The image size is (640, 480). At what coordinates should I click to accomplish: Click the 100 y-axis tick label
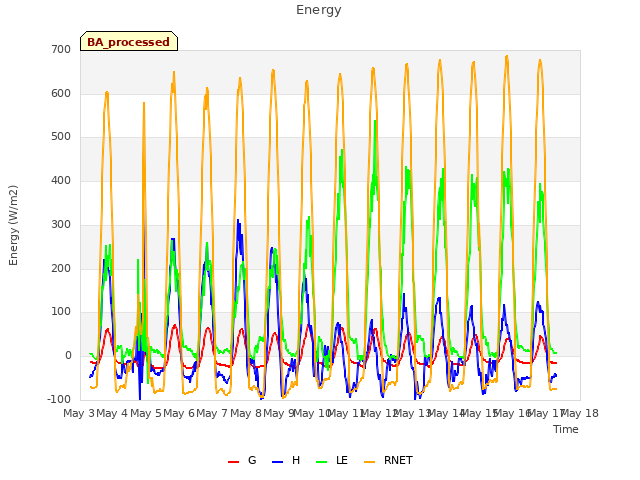pos(61,312)
